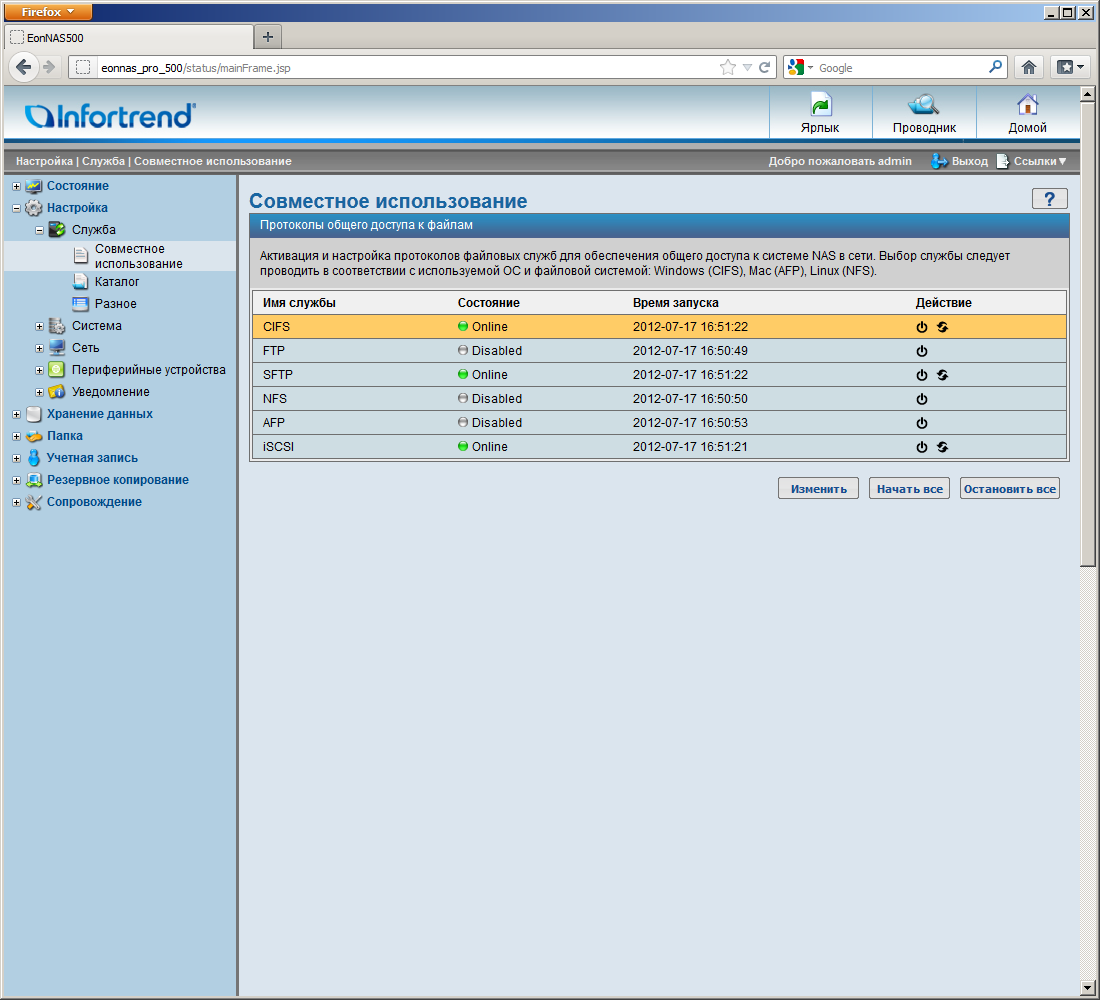
Task: Select Совместное использование in the tree
Action: tap(138, 256)
